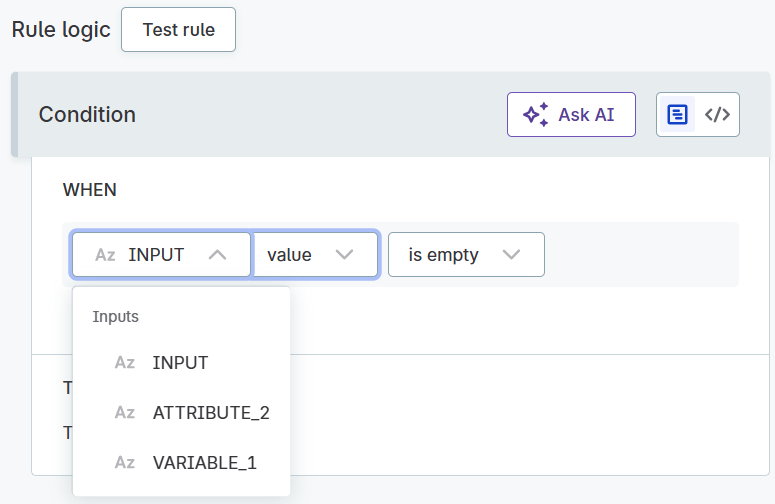Click the Test rule button
775x504 pixels.
point(178,30)
